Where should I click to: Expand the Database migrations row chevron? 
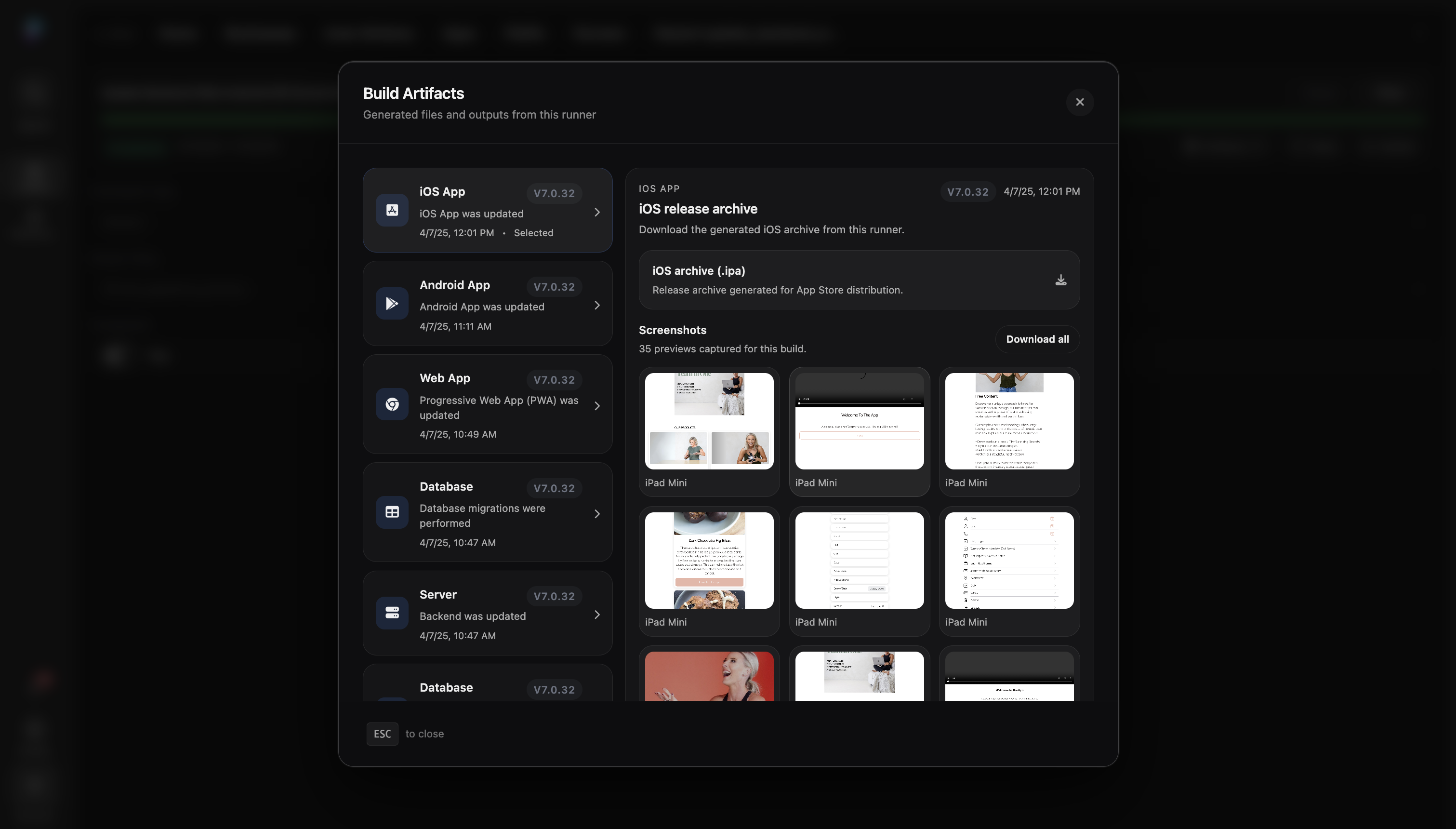[x=597, y=514]
